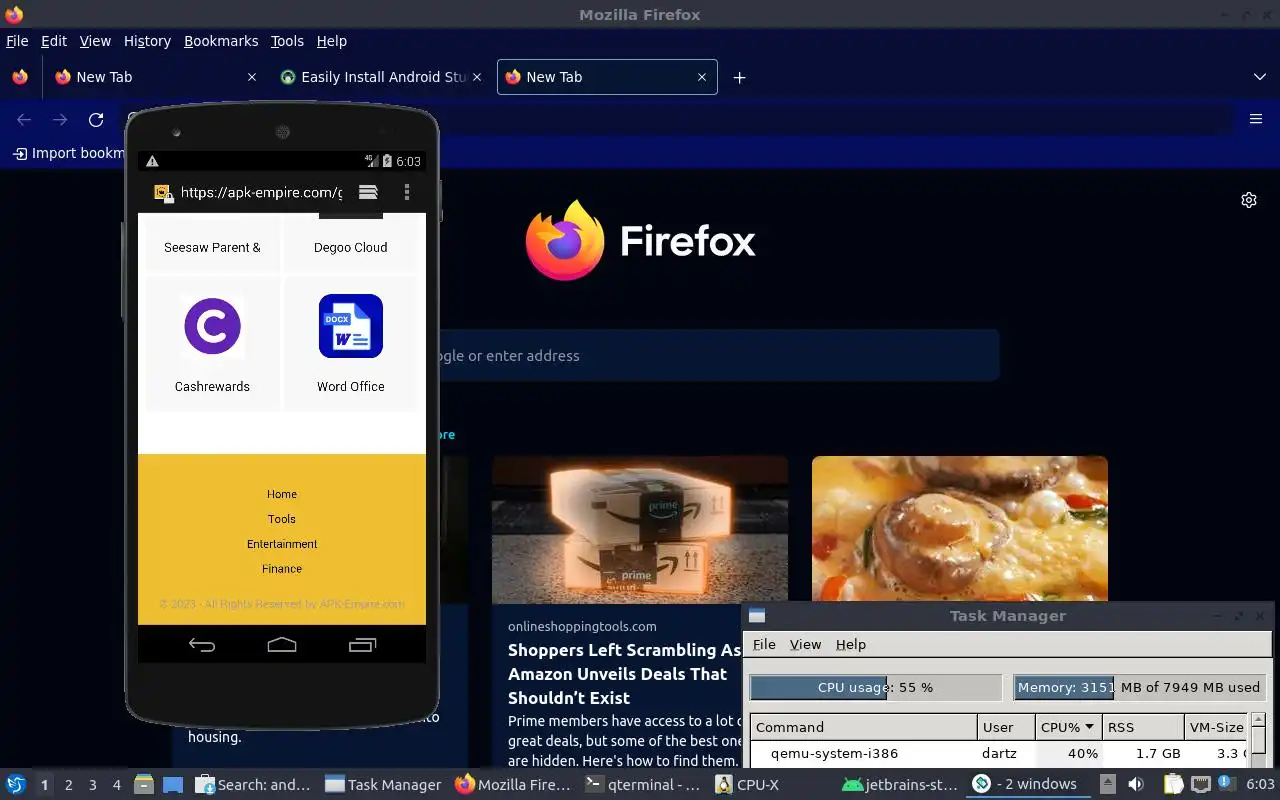This screenshot has width=1280, height=800.
Task: Open the mushroom dish article thumbnail
Action: coord(960,530)
